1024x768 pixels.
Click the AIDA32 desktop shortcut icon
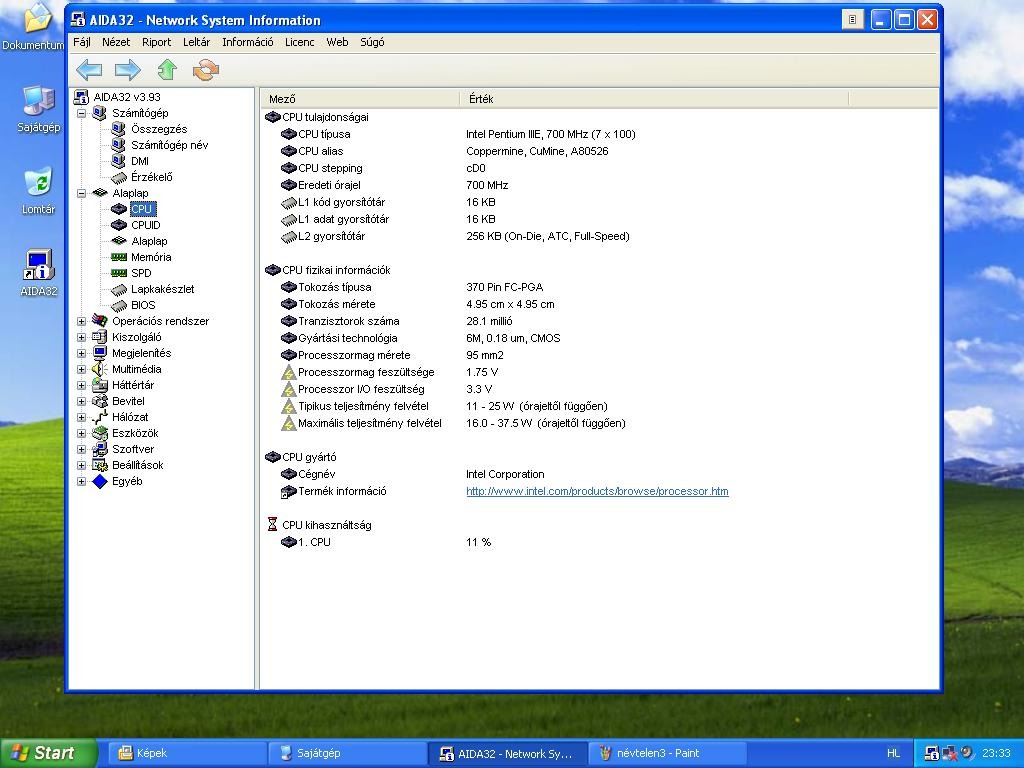(39, 273)
